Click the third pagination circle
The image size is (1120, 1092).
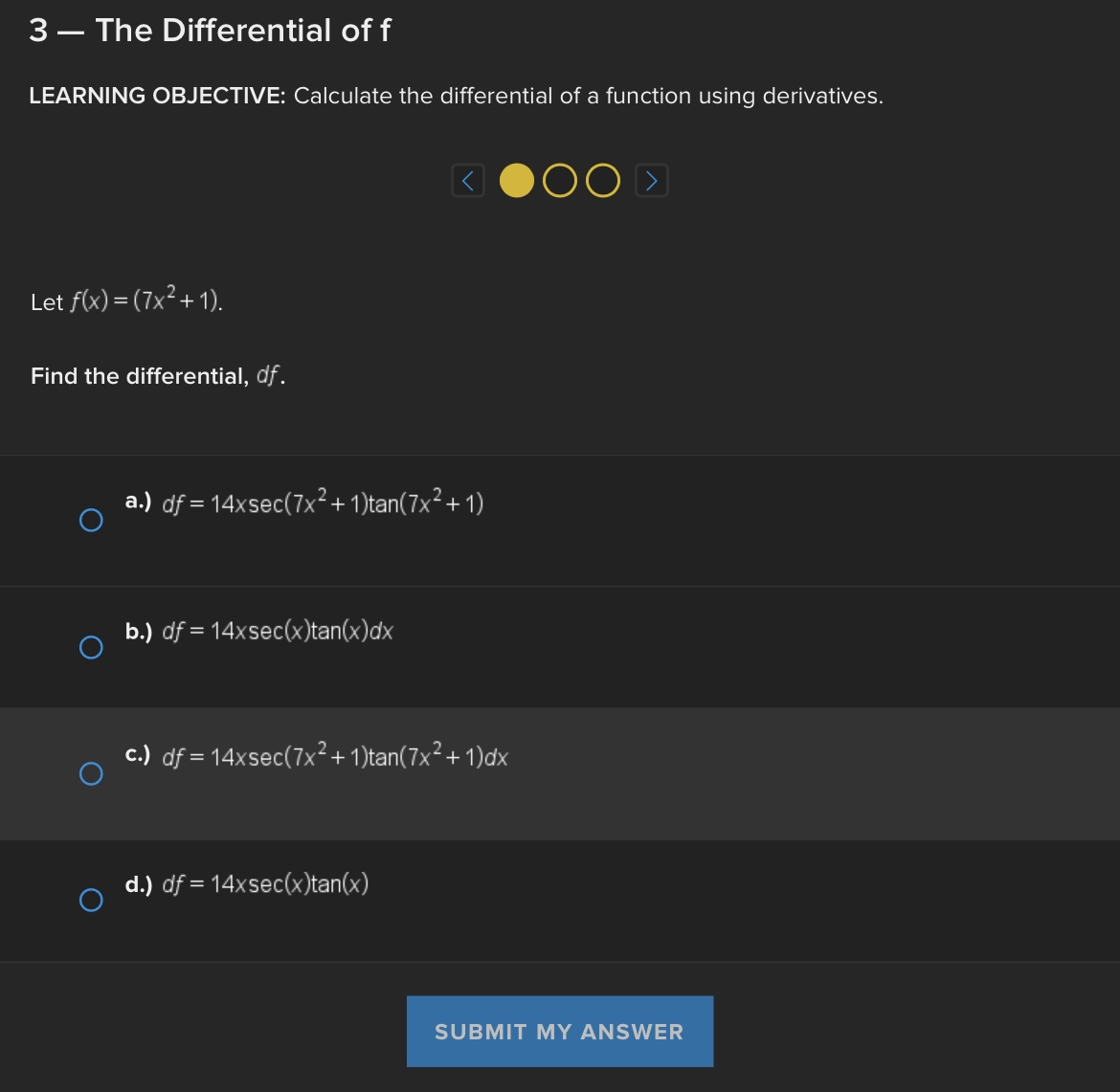point(602,179)
